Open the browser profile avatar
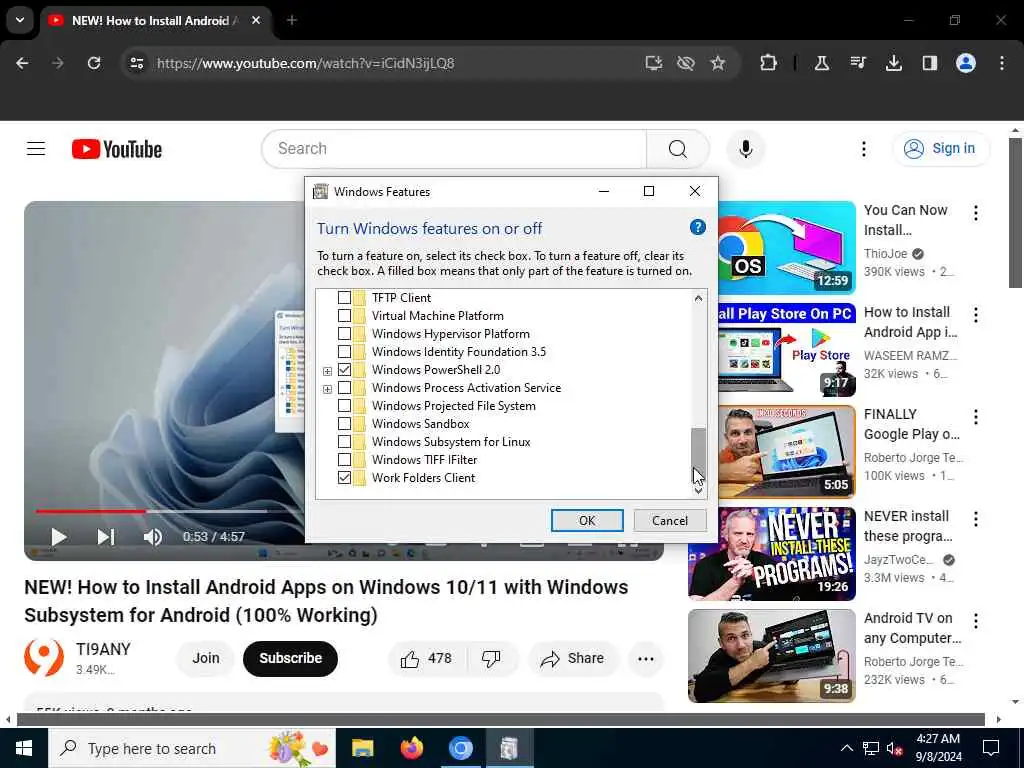The height and width of the screenshot is (768, 1024). (x=966, y=63)
